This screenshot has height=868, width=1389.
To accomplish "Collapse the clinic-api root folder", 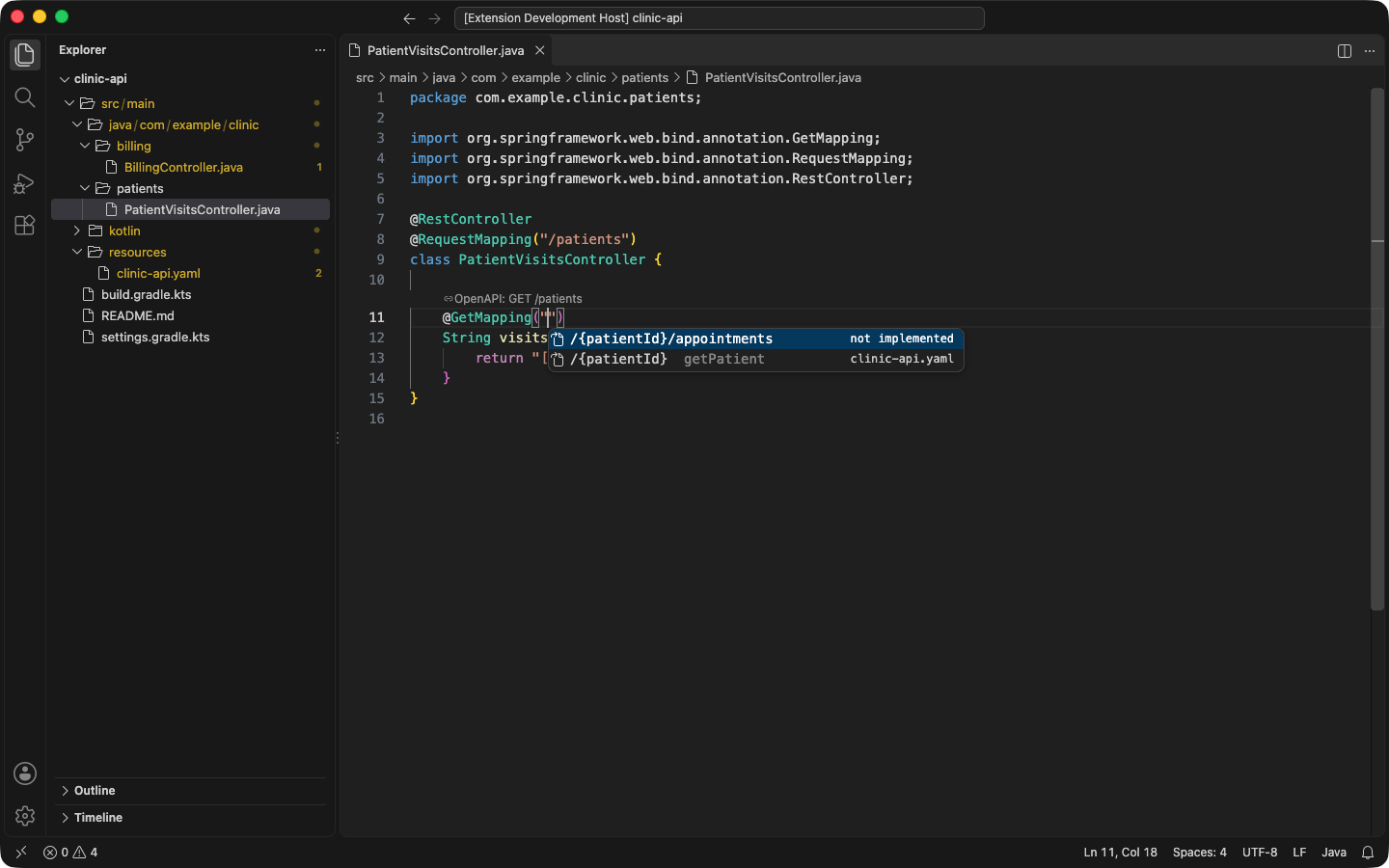I will pyautogui.click(x=65, y=79).
